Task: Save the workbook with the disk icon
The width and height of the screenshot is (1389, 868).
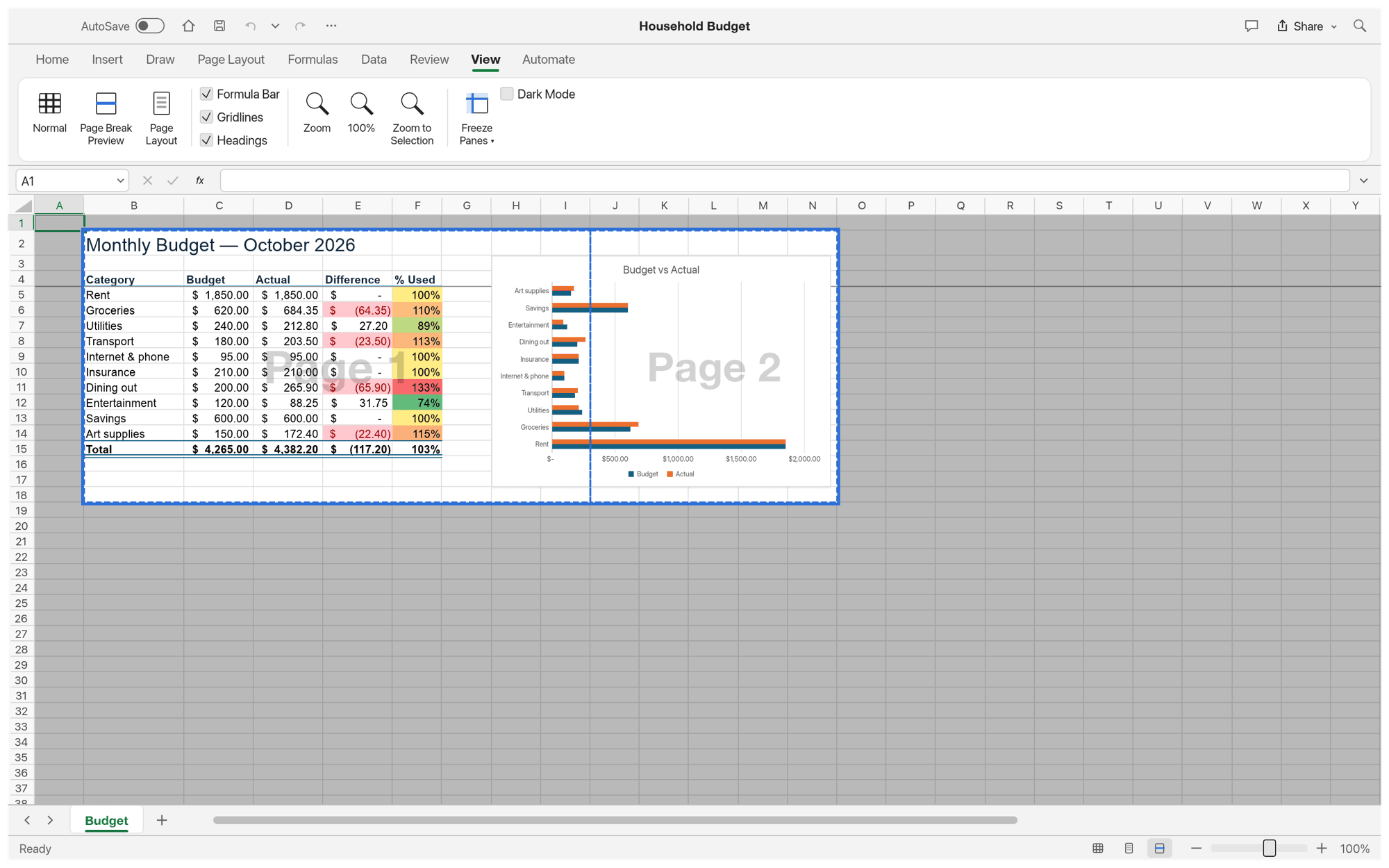Action: point(219,26)
